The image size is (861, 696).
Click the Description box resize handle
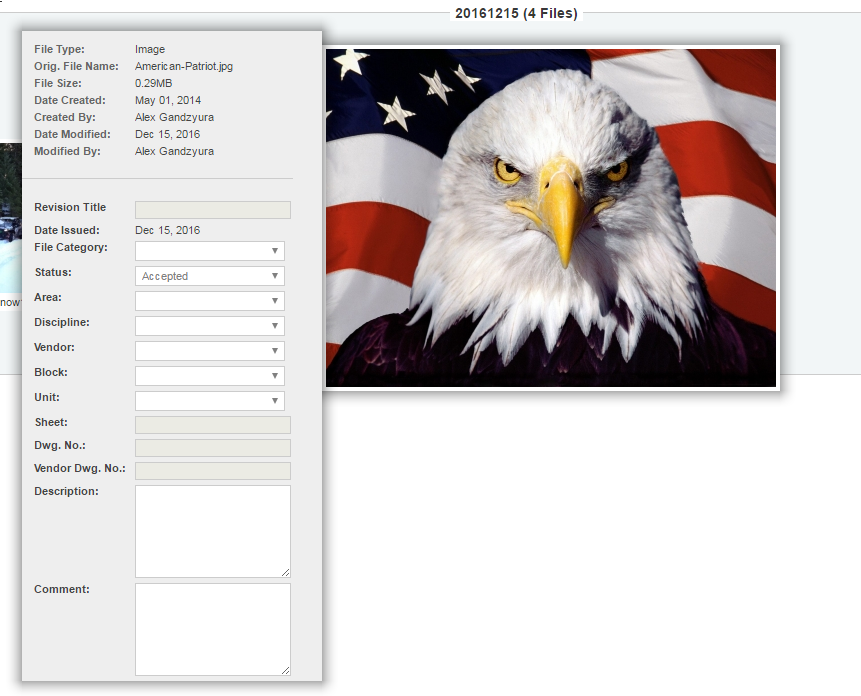pyautogui.click(x=286, y=572)
